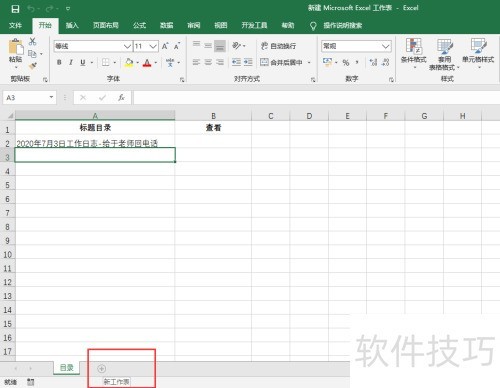The width and height of the screenshot is (500, 388).
Task: Select the Format Painter brush
Action: 33,66
